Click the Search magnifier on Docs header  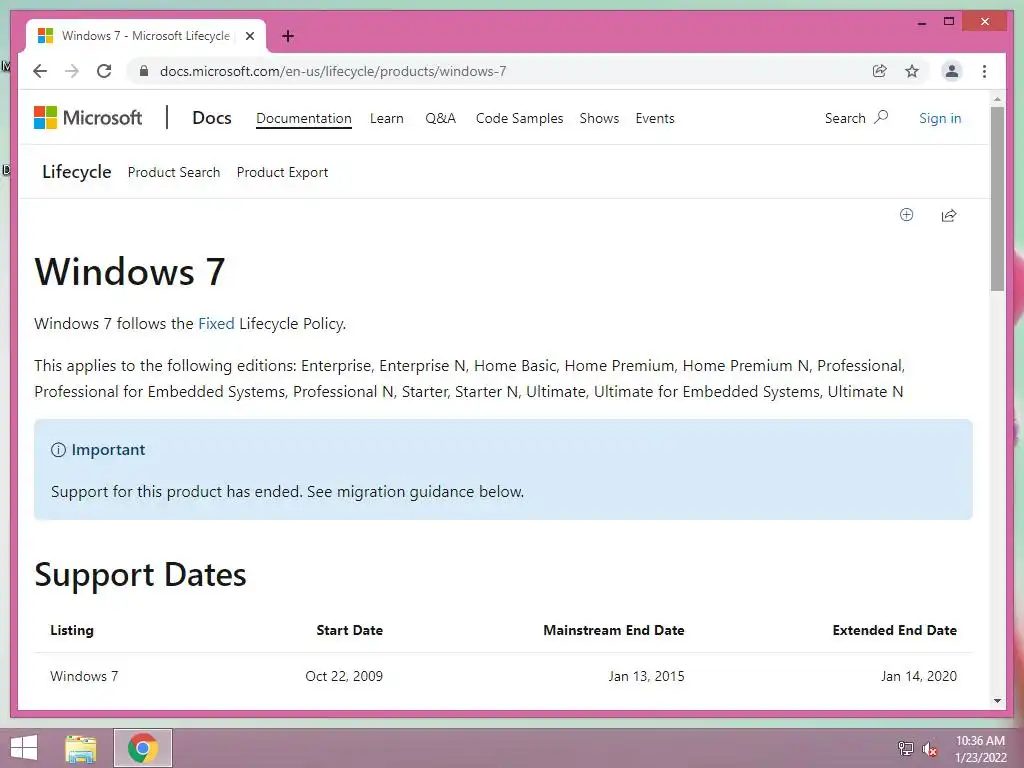881,118
